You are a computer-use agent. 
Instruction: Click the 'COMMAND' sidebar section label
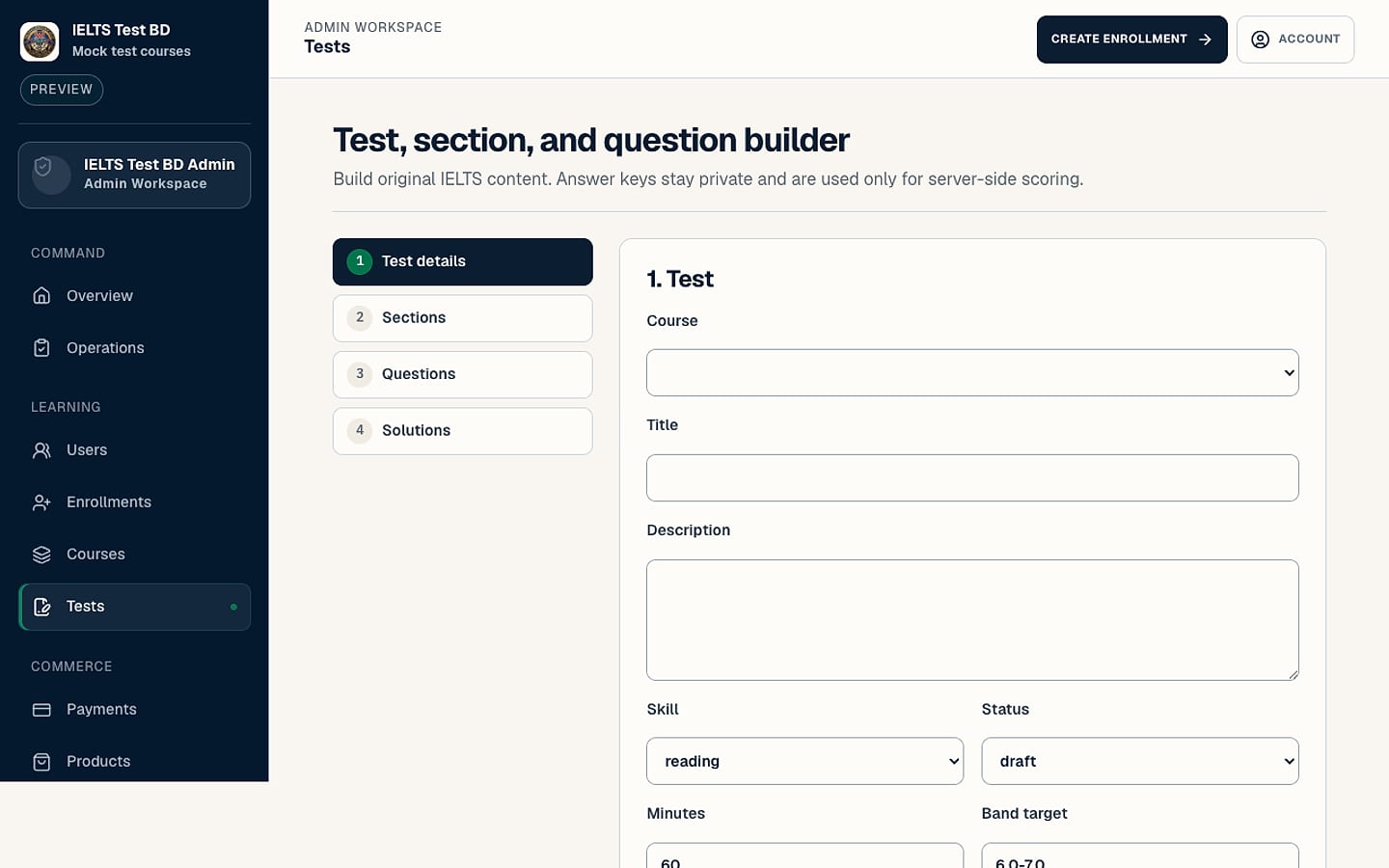pyautogui.click(x=68, y=253)
